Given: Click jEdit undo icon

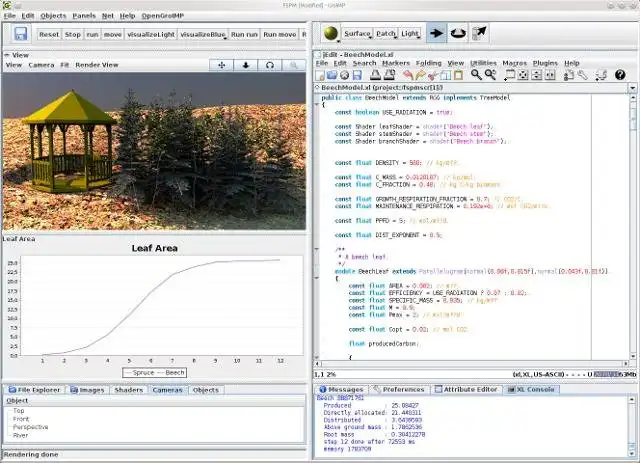Looking at the screenshot, I should (x=408, y=75).
